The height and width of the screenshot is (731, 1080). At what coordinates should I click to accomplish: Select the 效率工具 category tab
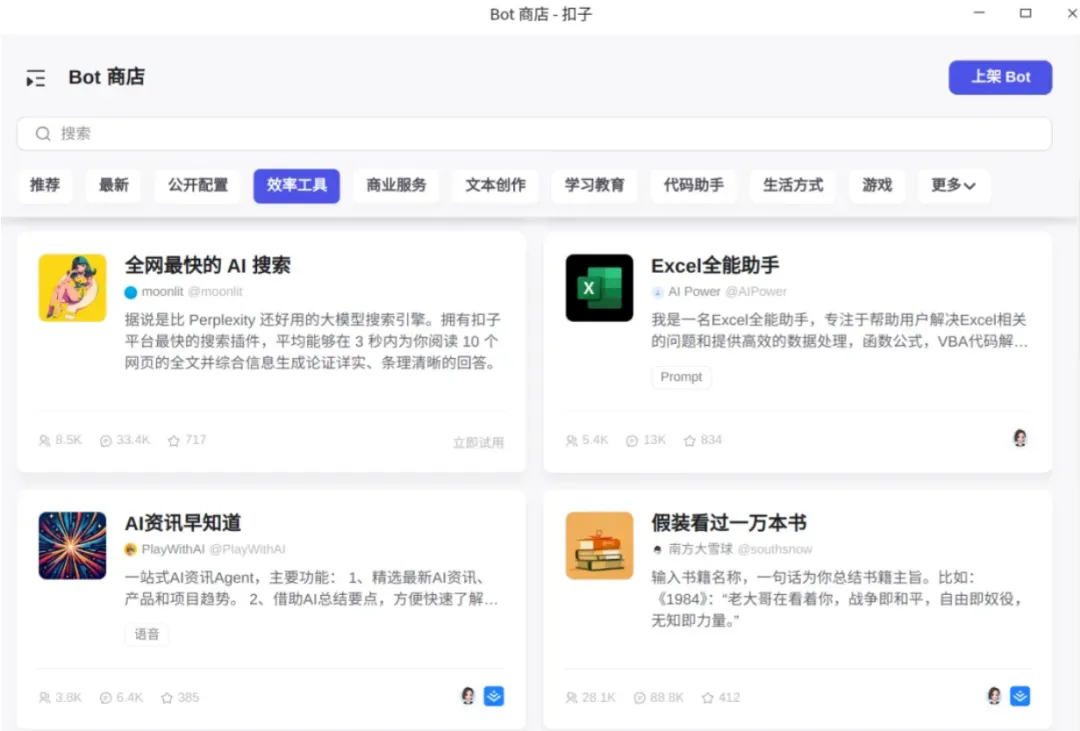297,185
